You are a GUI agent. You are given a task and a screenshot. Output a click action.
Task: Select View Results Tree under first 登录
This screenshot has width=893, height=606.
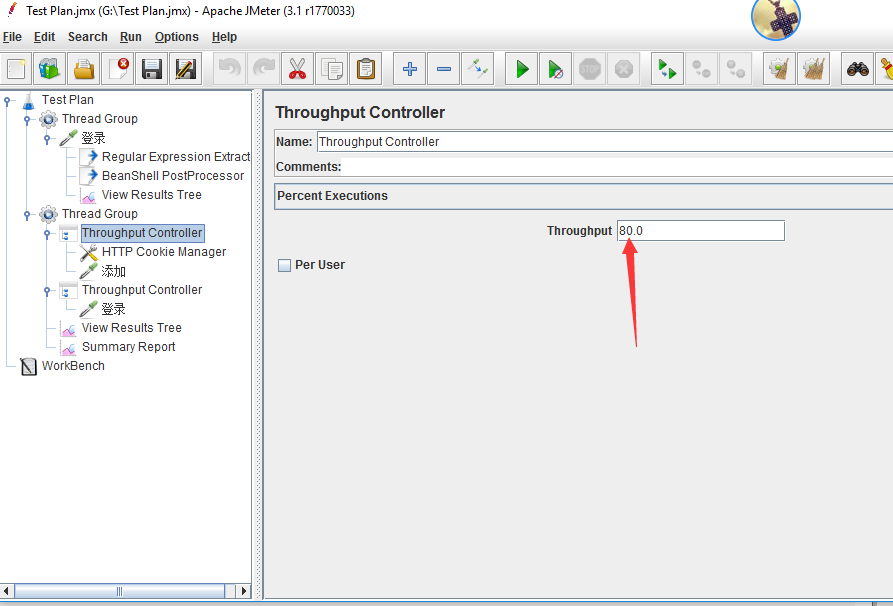pyautogui.click(x=151, y=195)
